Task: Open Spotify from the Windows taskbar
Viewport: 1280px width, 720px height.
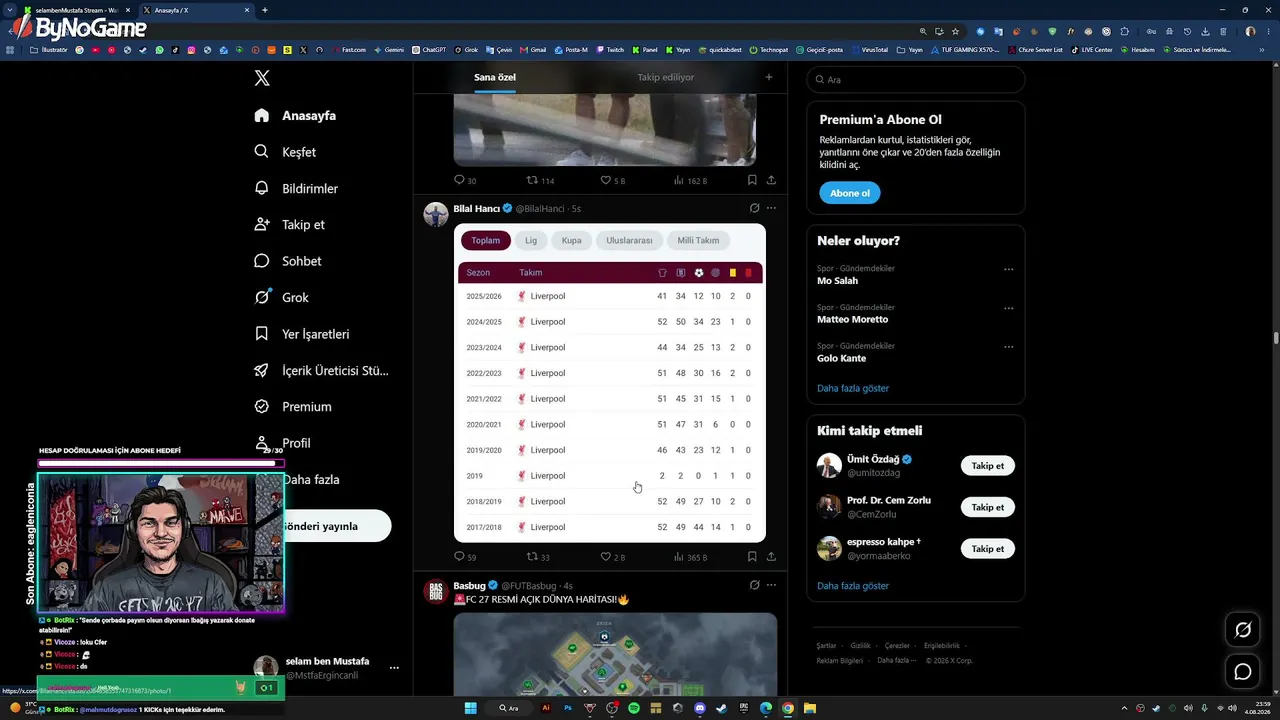Action: tap(634, 708)
